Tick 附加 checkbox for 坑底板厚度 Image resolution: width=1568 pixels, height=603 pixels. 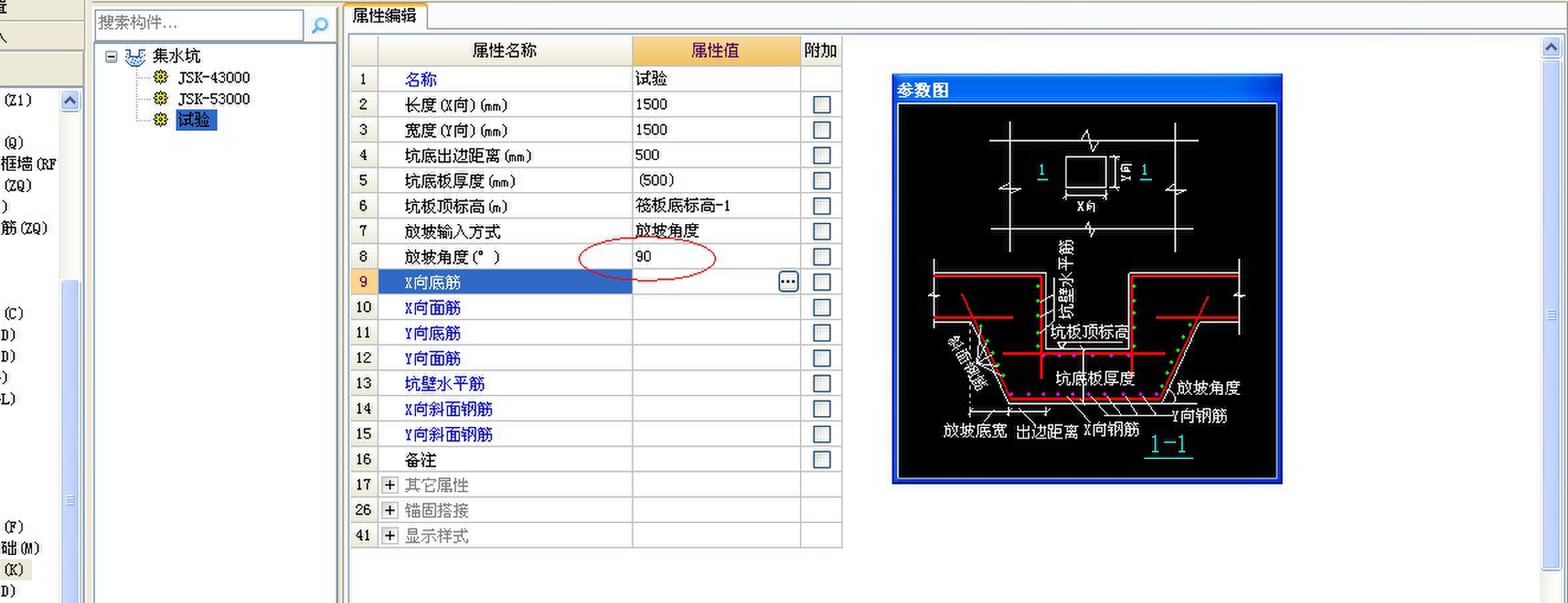coord(821,181)
